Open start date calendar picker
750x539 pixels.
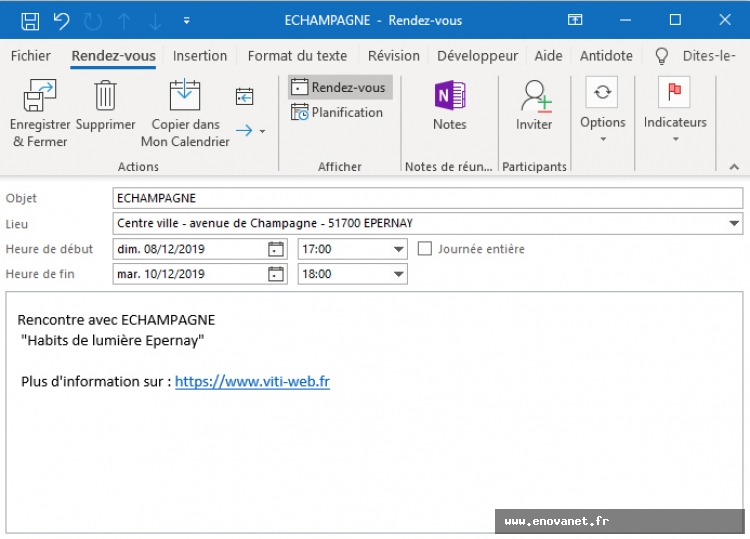coord(276,249)
